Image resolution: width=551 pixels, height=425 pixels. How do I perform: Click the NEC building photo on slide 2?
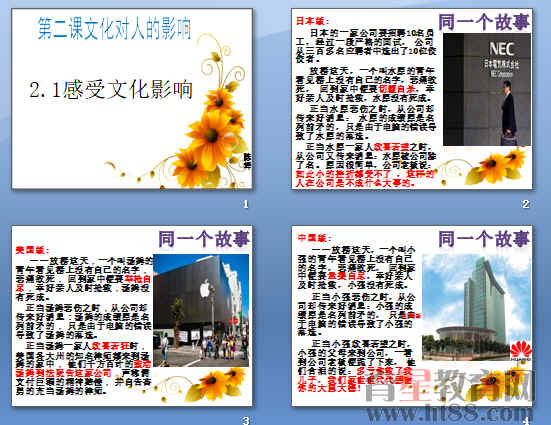487,89
